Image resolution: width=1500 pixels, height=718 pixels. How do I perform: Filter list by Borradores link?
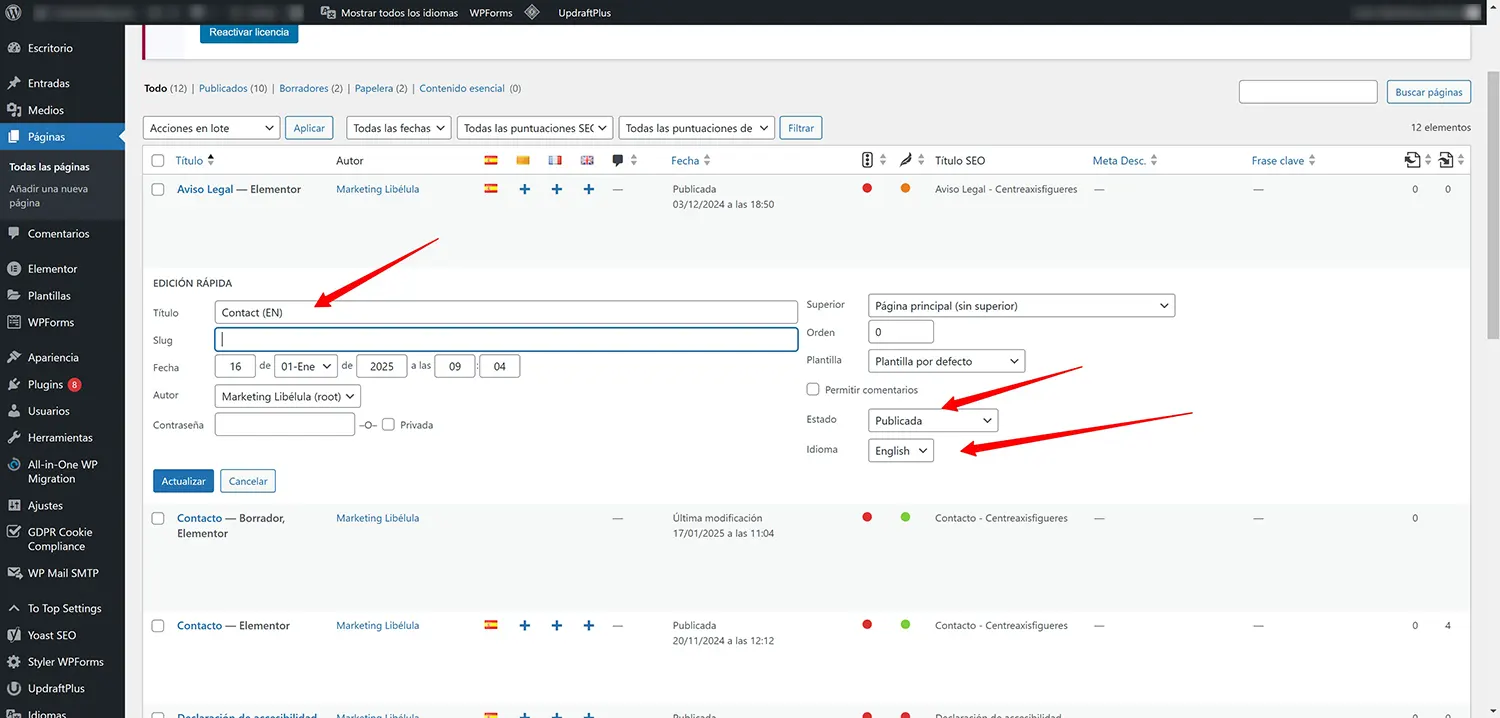pyautogui.click(x=305, y=88)
